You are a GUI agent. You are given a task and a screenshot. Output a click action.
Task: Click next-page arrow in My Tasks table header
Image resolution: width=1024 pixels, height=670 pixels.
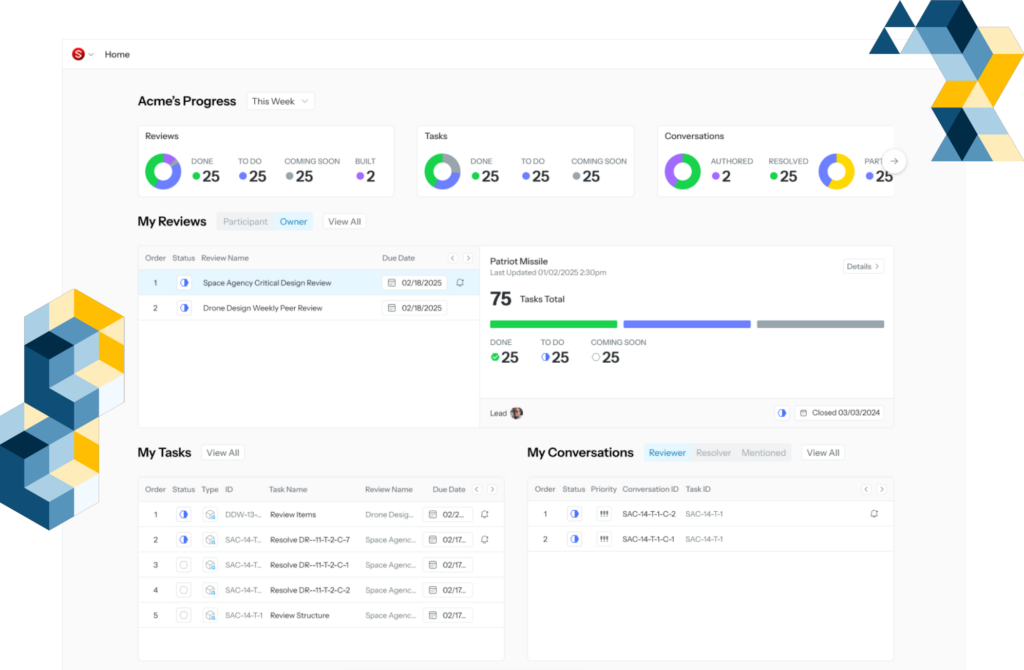(x=492, y=489)
